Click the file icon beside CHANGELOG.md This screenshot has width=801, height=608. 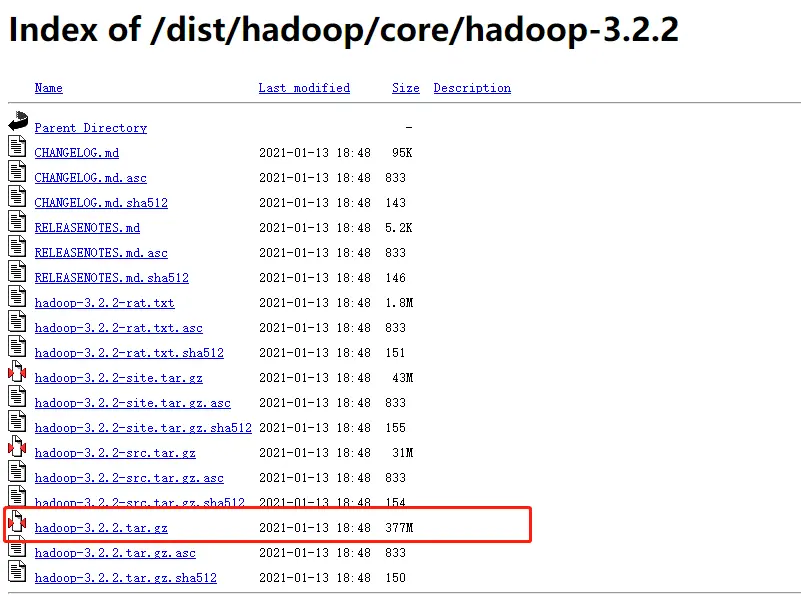(x=16, y=147)
